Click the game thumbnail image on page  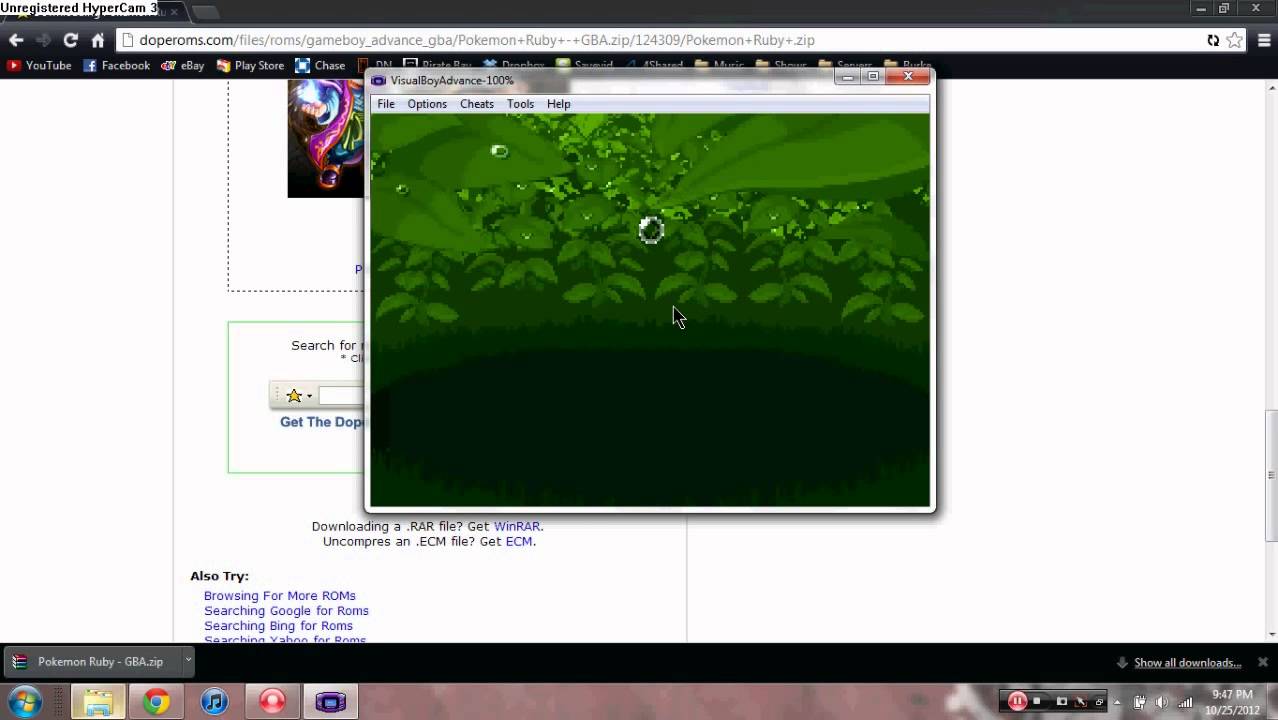pos(326,140)
